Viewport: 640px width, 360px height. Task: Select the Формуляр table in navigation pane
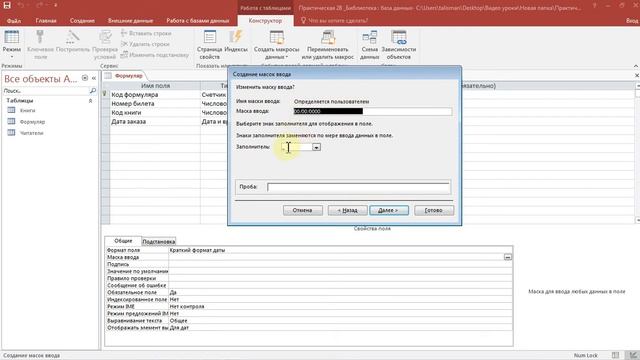pyautogui.click(x=32, y=122)
